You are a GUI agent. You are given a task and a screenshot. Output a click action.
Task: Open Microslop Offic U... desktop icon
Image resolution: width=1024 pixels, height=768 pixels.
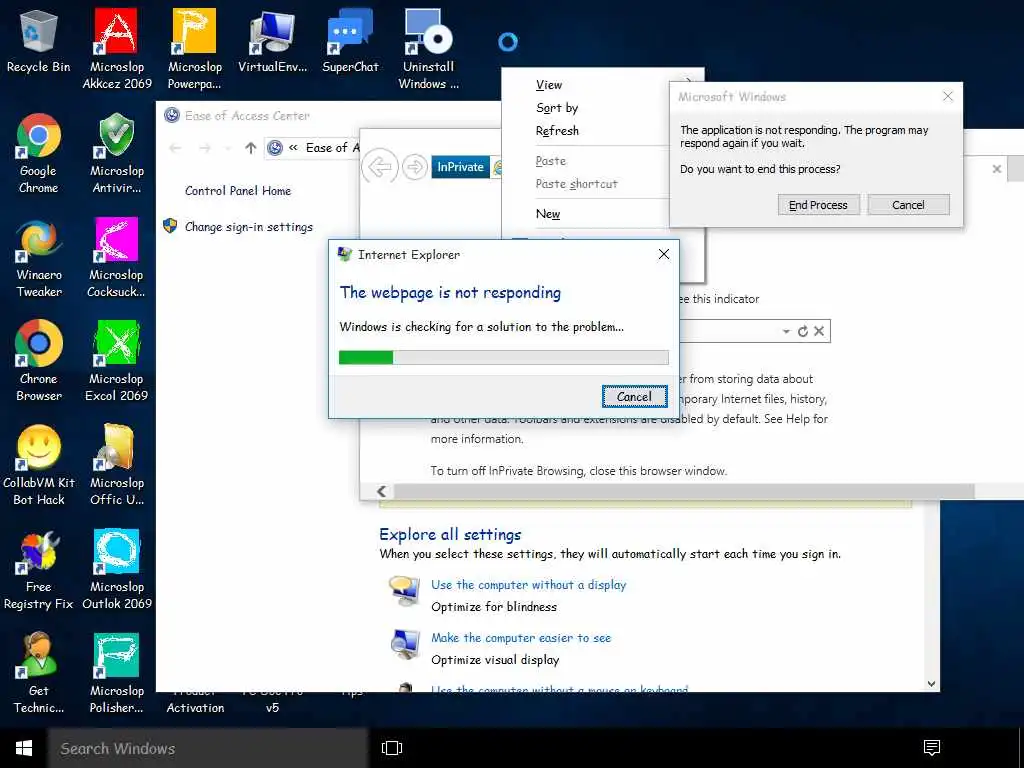coord(117,465)
